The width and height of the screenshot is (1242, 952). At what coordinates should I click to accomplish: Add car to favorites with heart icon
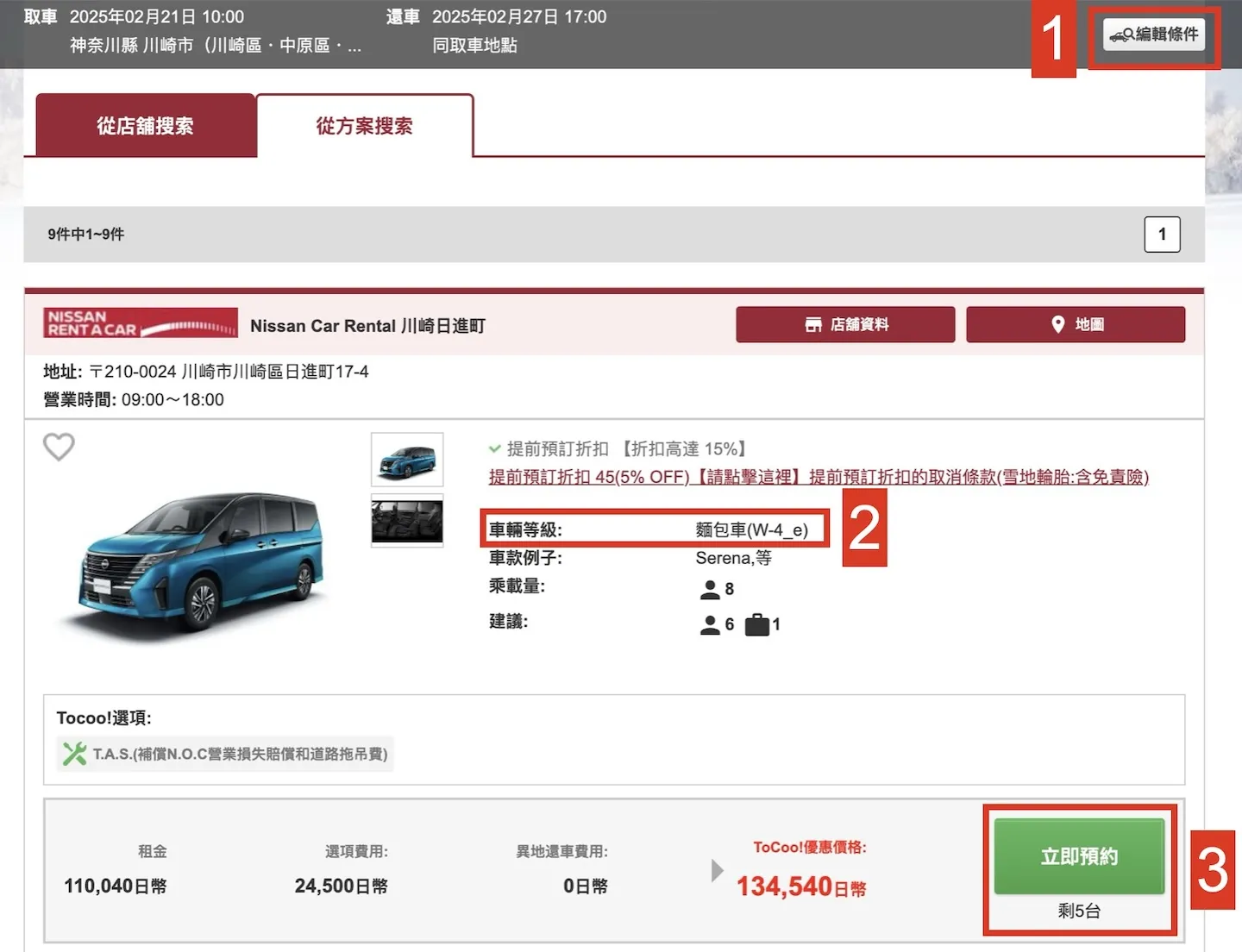[60, 447]
